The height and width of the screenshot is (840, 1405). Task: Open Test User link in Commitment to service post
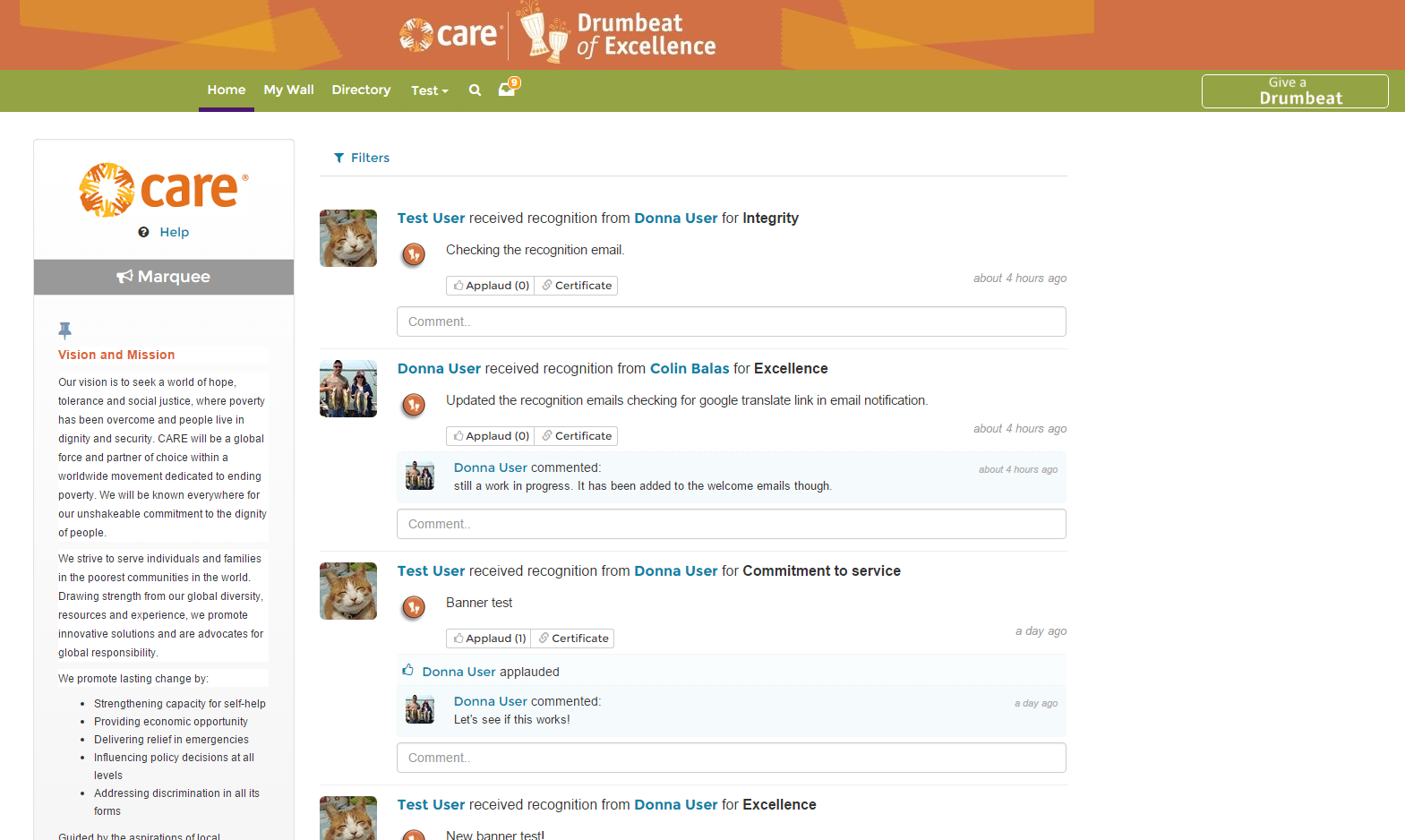pyautogui.click(x=431, y=571)
